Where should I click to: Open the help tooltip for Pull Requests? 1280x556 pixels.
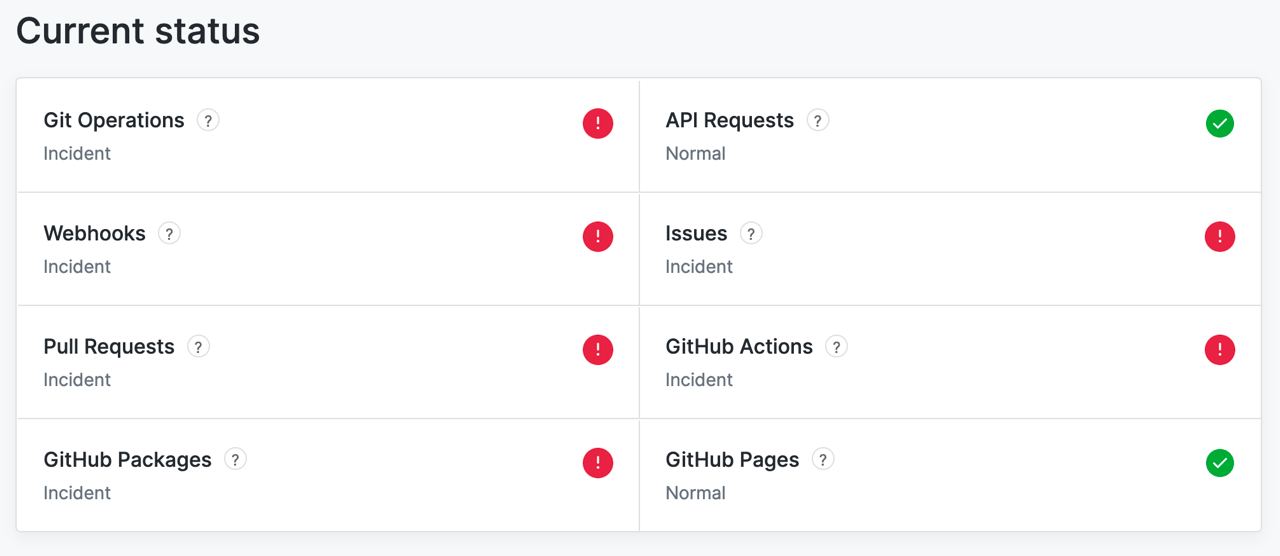(198, 346)
